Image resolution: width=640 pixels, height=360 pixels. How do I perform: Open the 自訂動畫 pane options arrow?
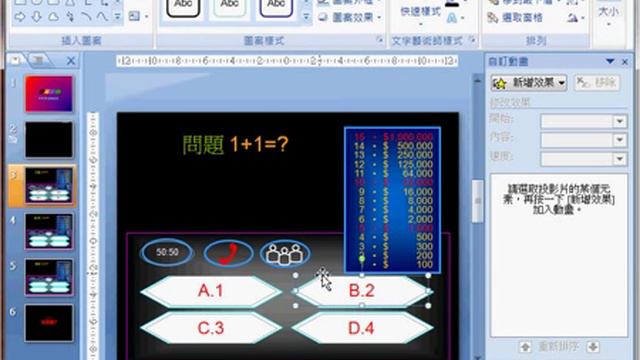coord(610,61)
